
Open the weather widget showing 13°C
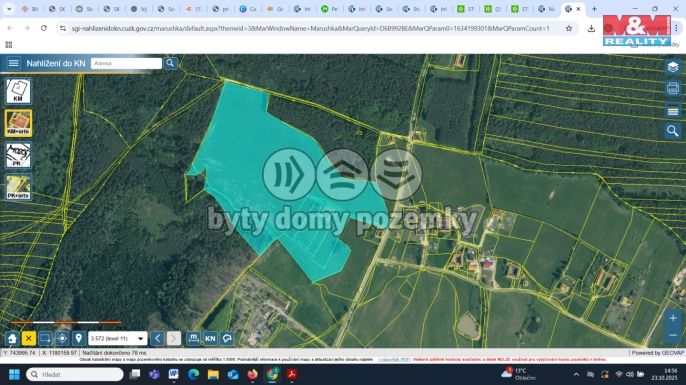point(518,374)
